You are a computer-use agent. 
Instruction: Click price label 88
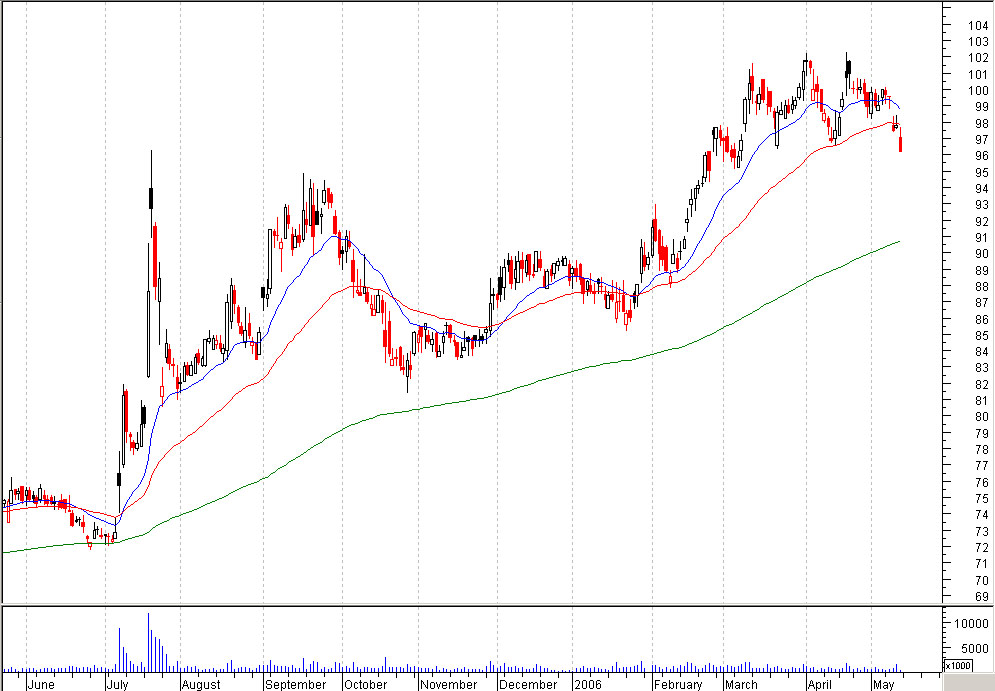coord(982,286)
